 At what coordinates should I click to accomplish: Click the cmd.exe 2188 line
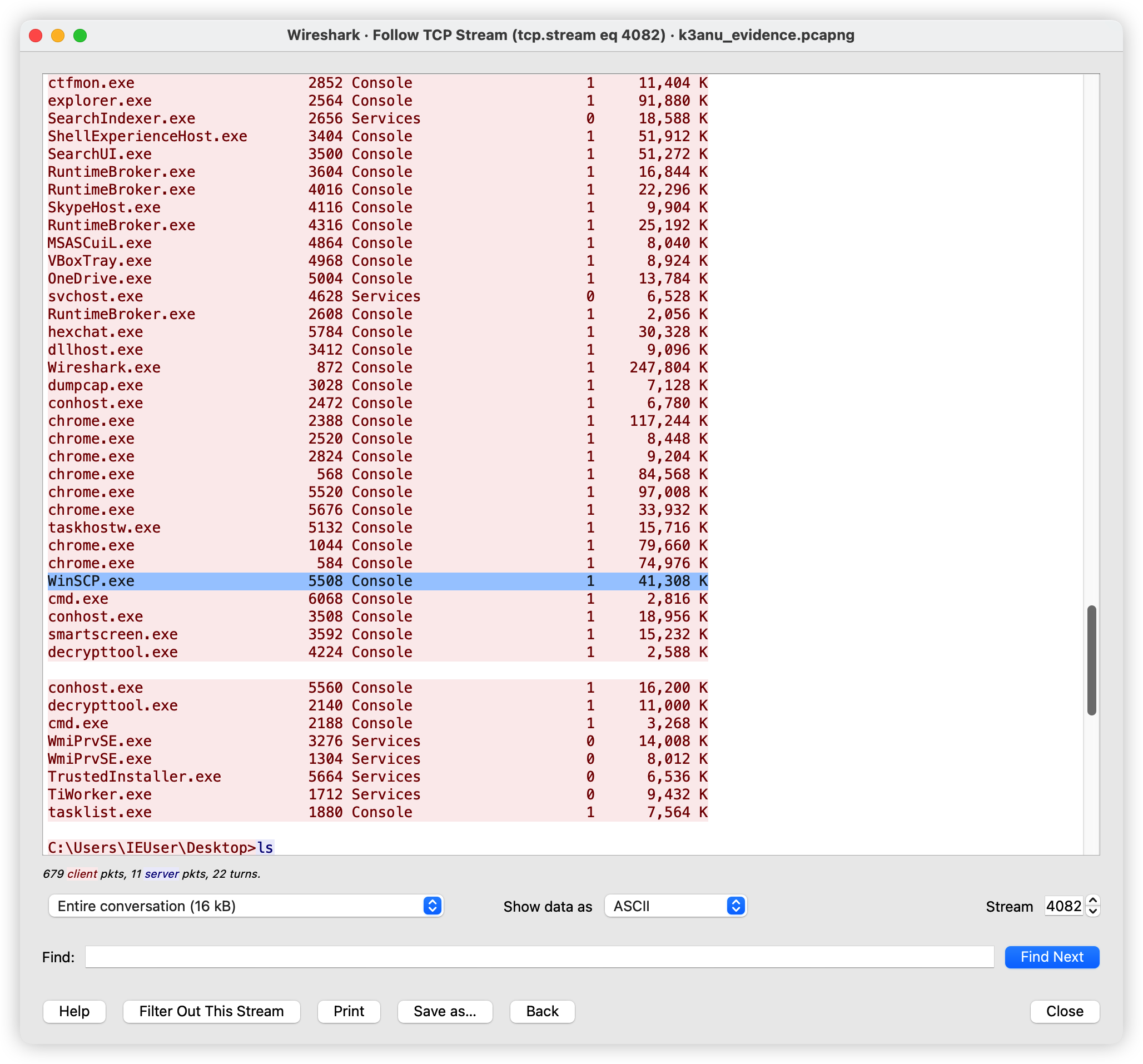(x=377, y=724)
